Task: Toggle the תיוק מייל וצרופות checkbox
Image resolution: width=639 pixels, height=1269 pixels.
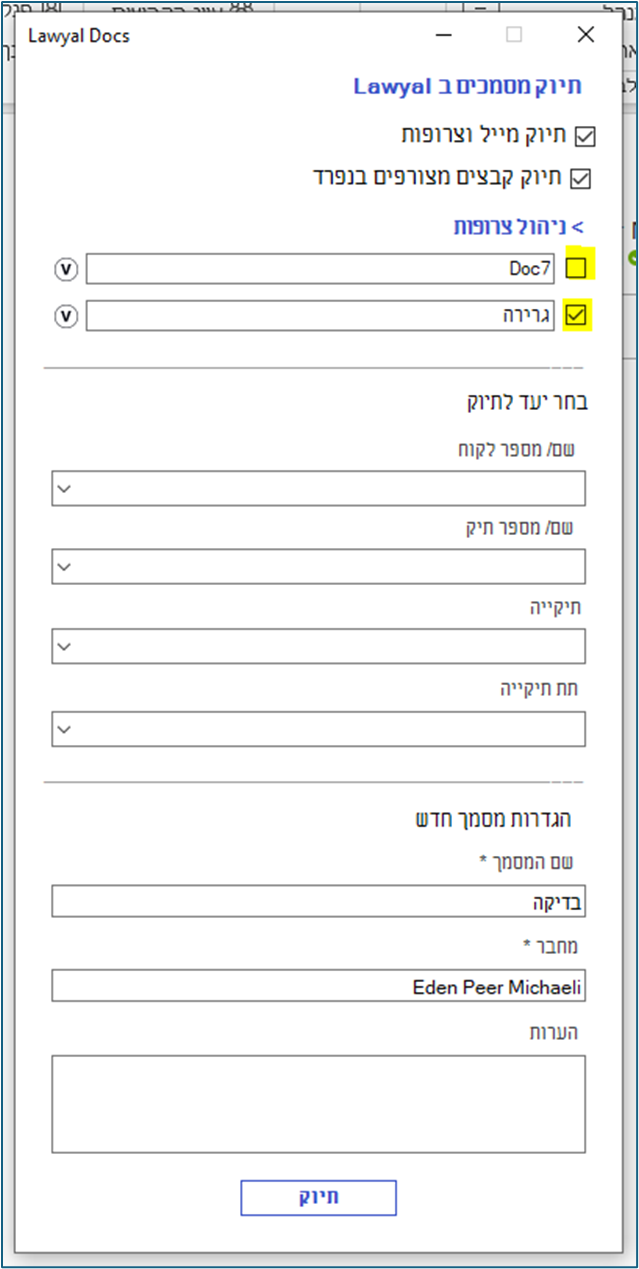Action: click(x=584, y=136)
